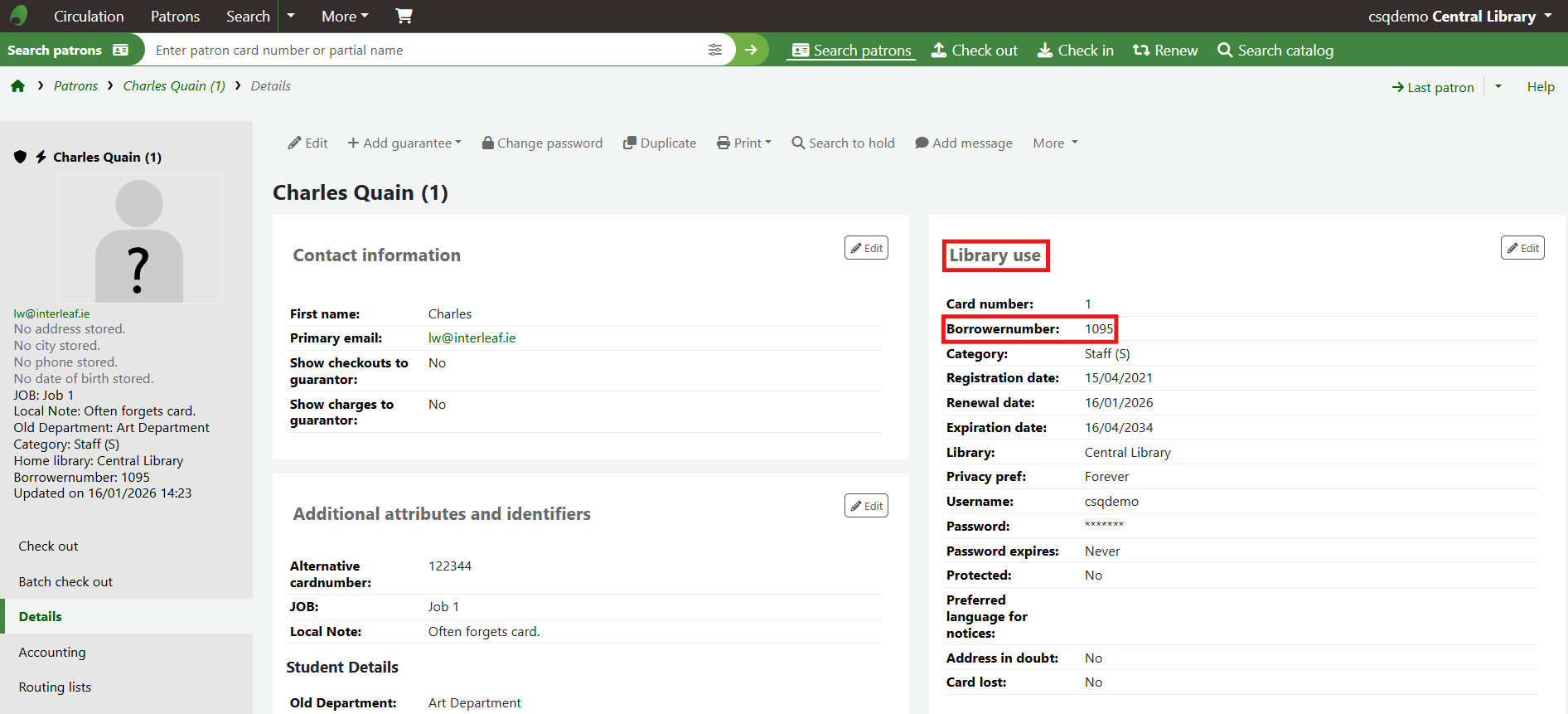Viewport: 1568px width, 714px height.
Task: Click the Koha logo icon
Action: [x=18, y=16]
